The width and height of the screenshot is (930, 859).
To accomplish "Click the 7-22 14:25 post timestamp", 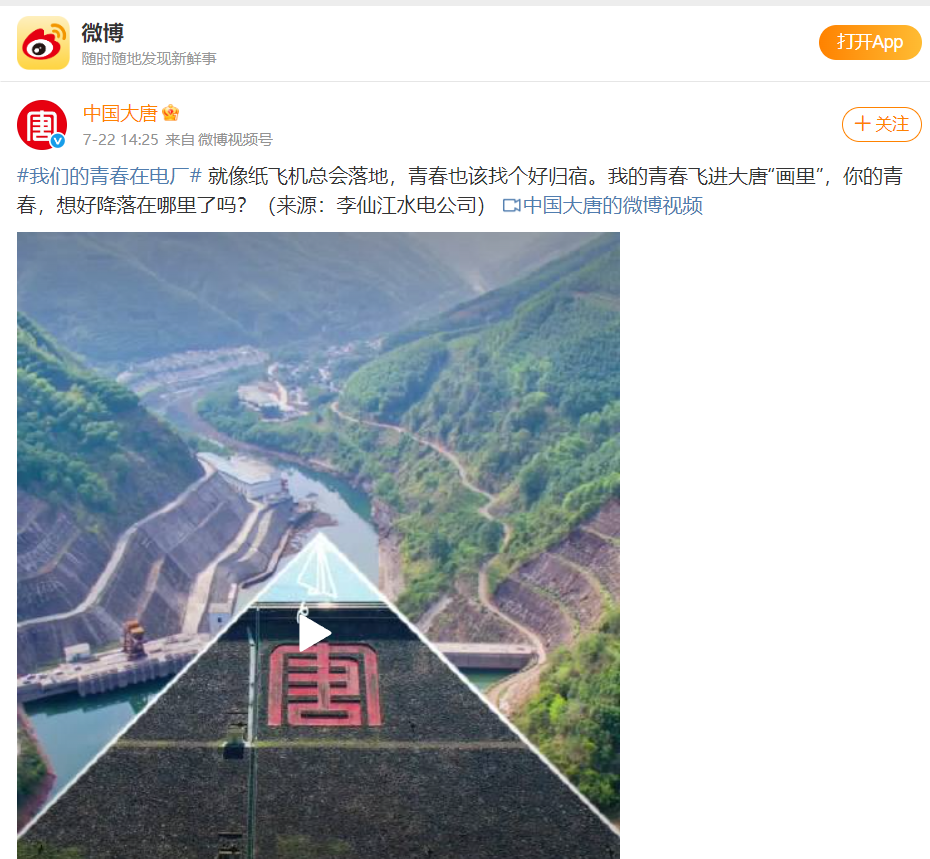I will pyautogui.click(x=120, y=140).
